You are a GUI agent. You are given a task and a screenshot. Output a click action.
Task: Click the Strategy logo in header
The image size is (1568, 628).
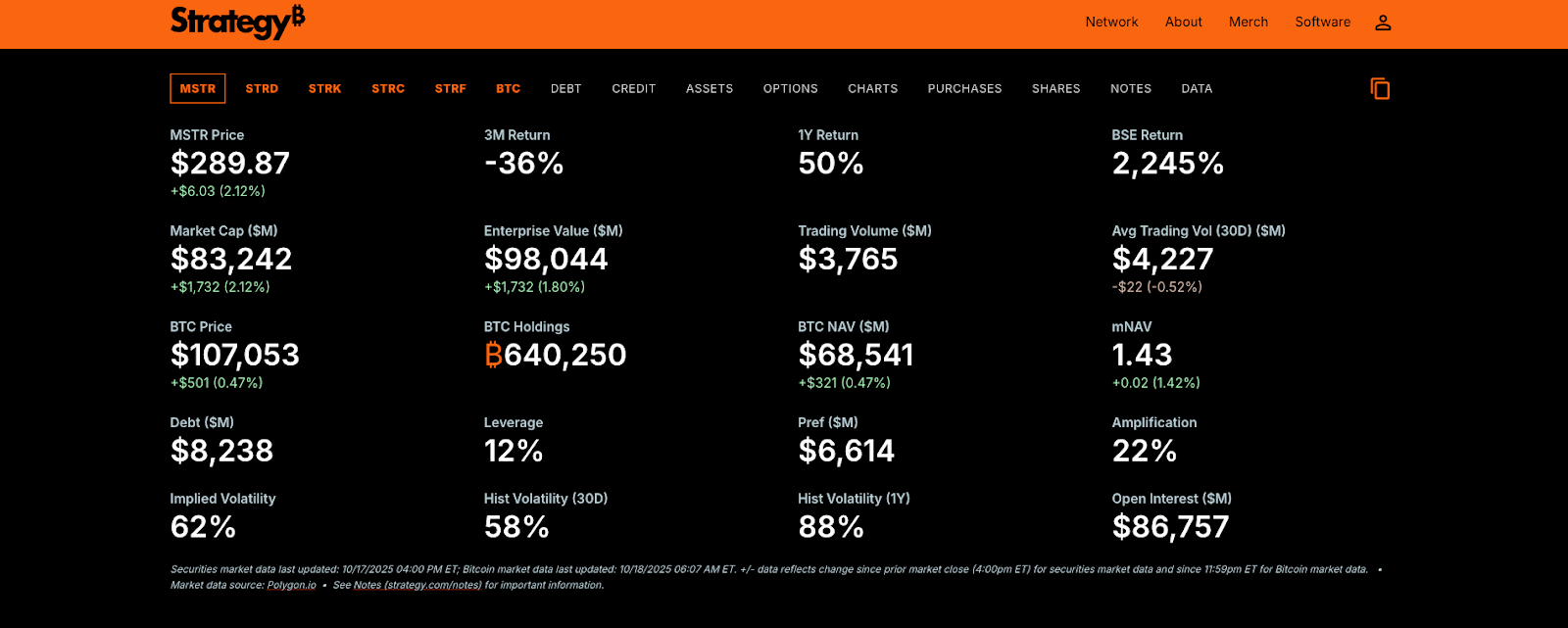pos(237,22)
